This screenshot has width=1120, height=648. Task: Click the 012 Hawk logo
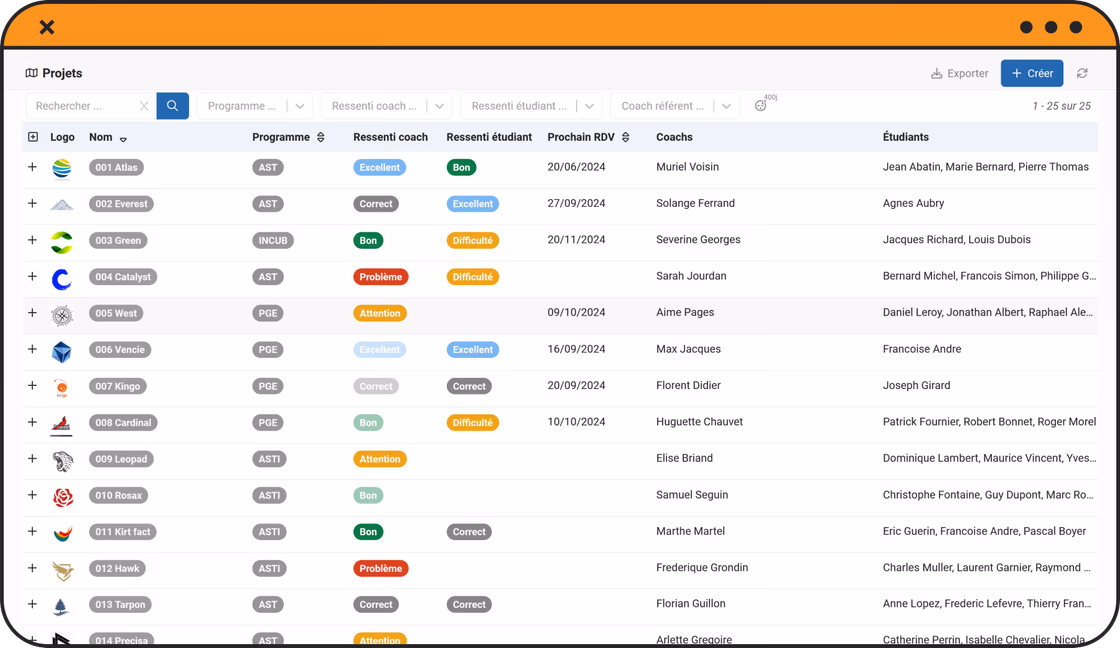(x=63, y=570)
